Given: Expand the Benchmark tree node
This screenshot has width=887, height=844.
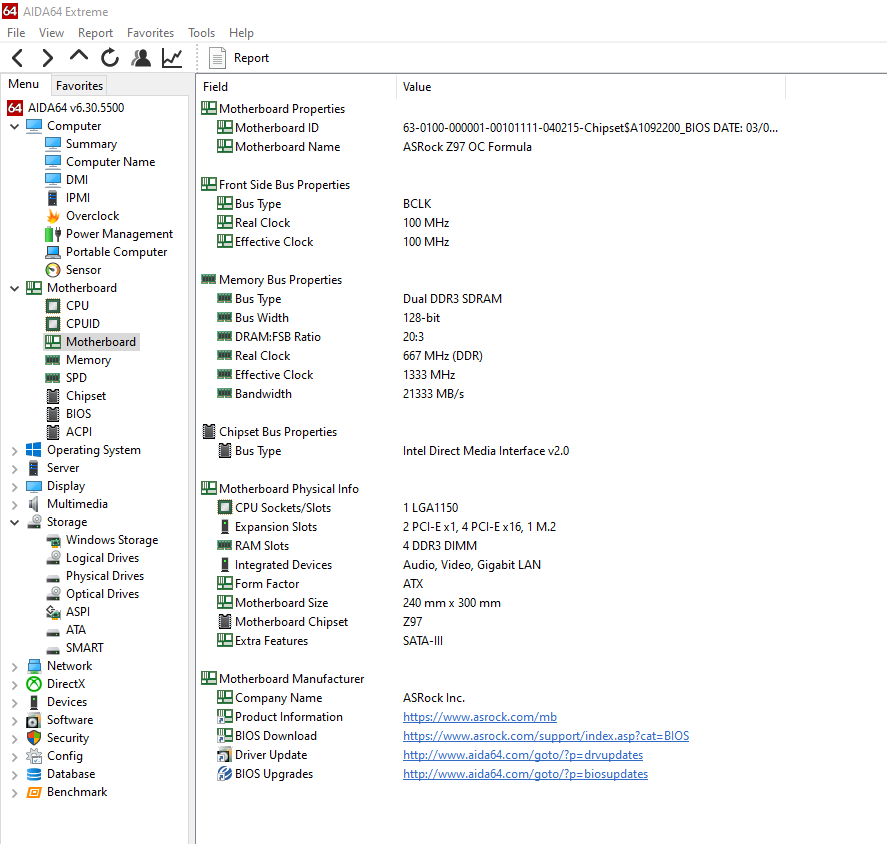Looking at the screenshot, I should click(x=15, y=793).
